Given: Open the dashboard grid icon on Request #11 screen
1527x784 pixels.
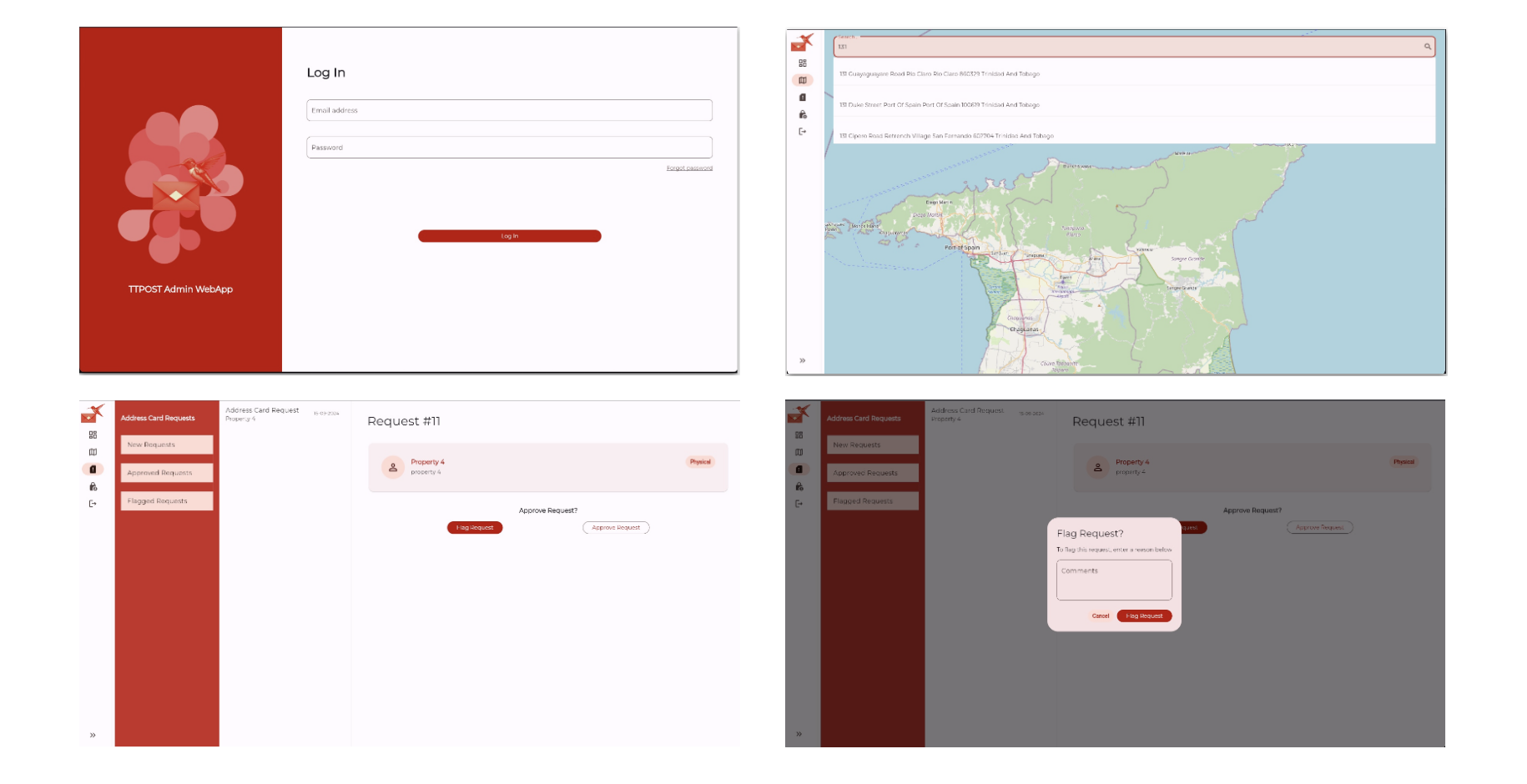Looking at the screenshot, I should click(x=93, y=435).
